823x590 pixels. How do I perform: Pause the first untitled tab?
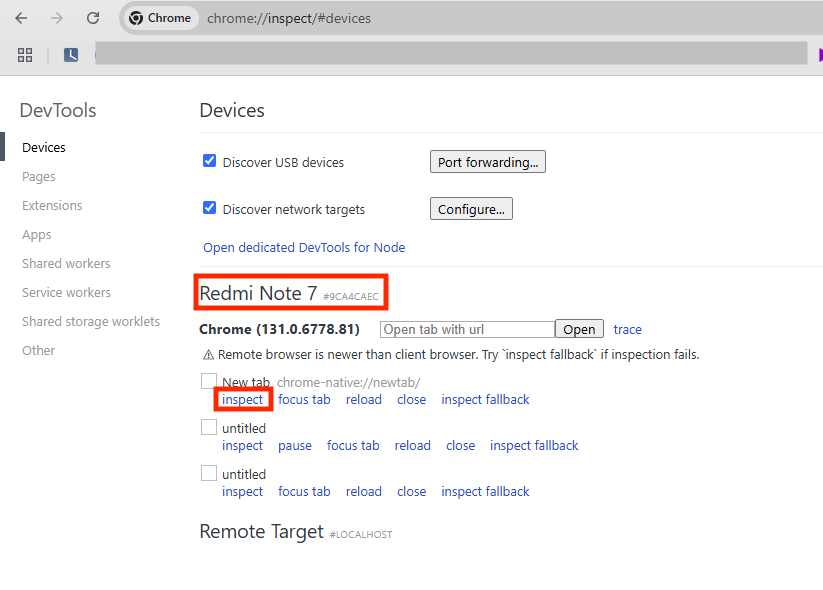click(x=295, y=445)
